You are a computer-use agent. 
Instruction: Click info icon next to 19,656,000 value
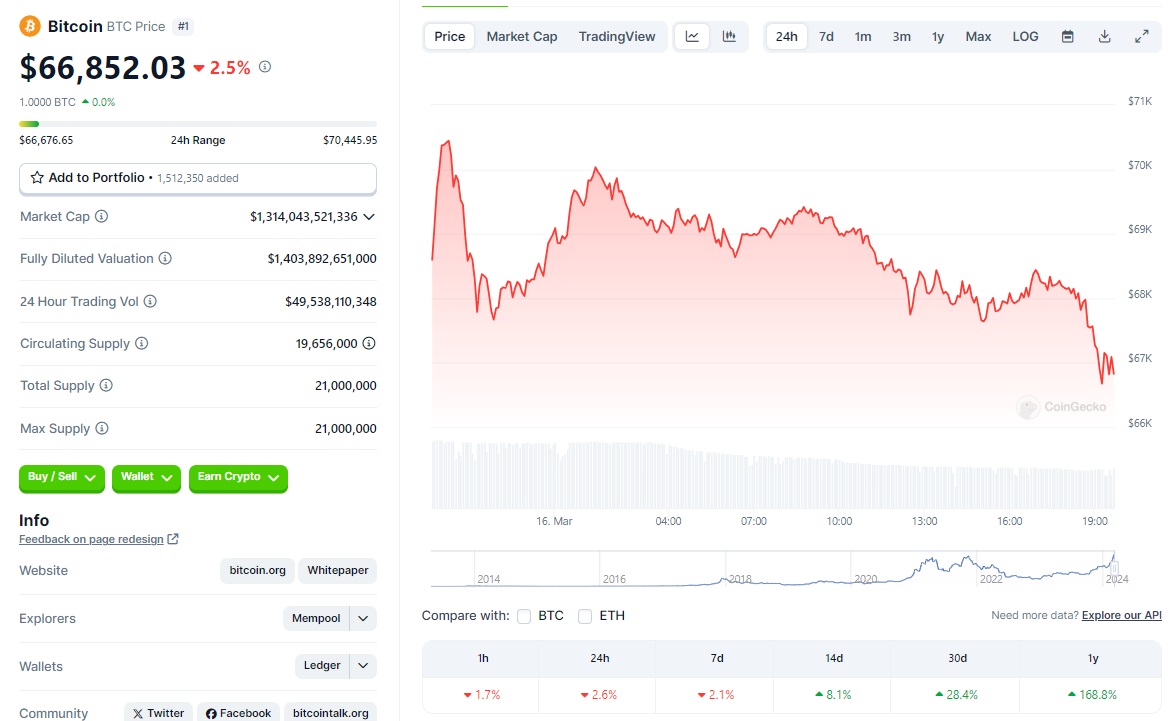point(369,344)
